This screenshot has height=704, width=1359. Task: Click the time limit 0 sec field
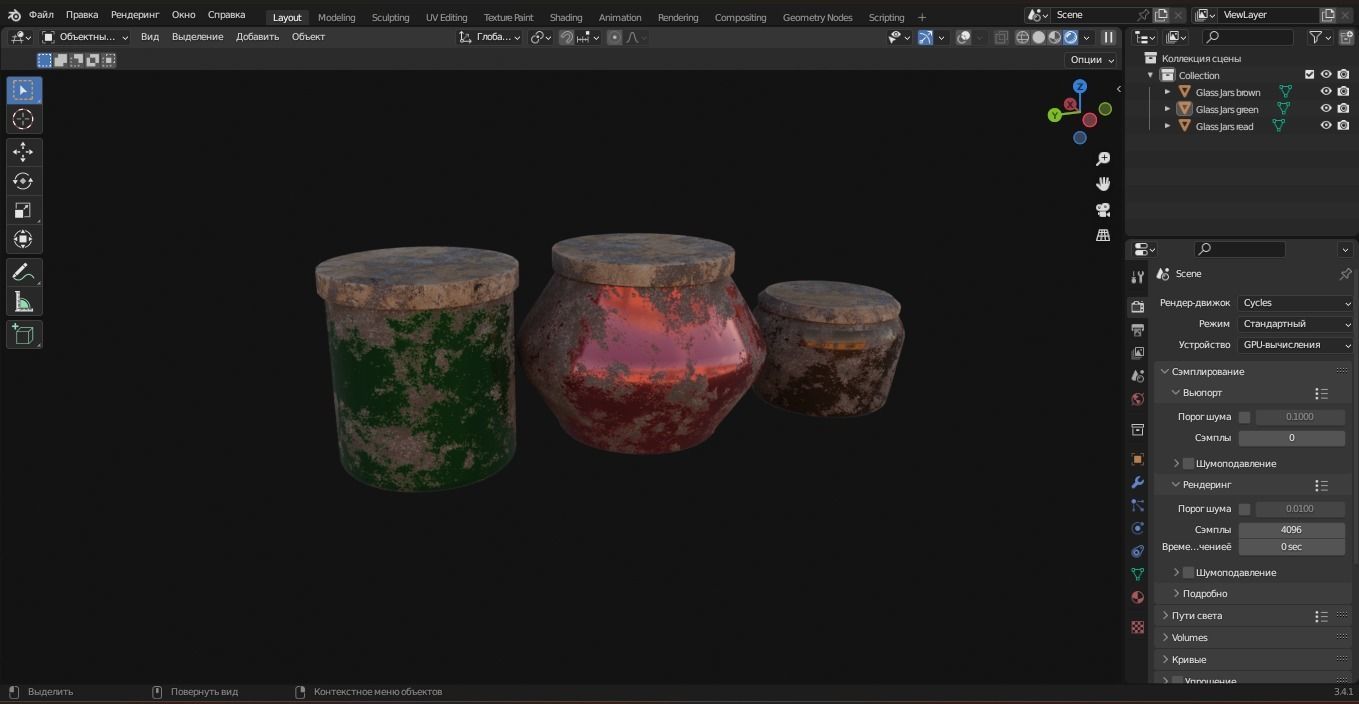(x=1291, y=547)
